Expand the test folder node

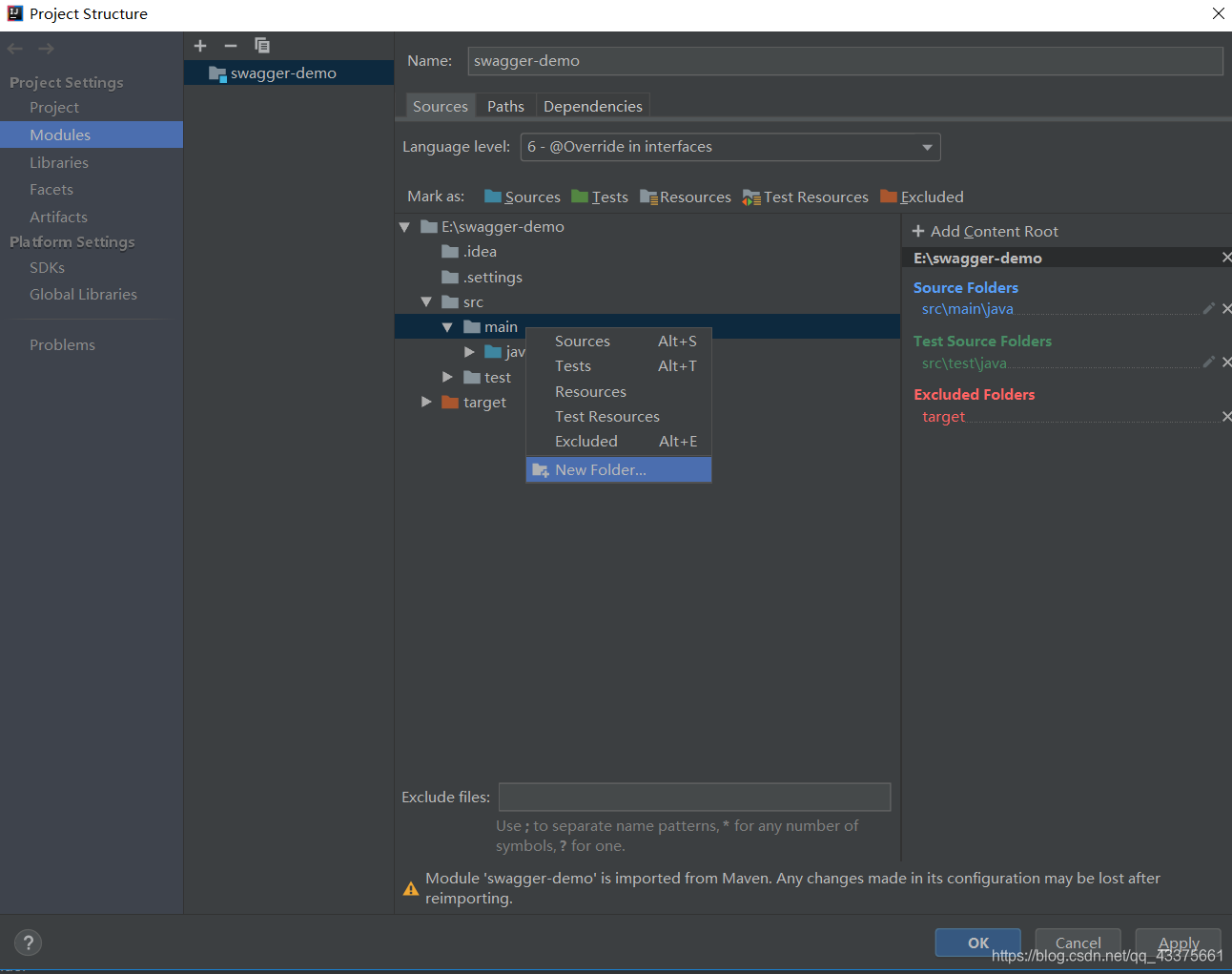click(447, 378)
